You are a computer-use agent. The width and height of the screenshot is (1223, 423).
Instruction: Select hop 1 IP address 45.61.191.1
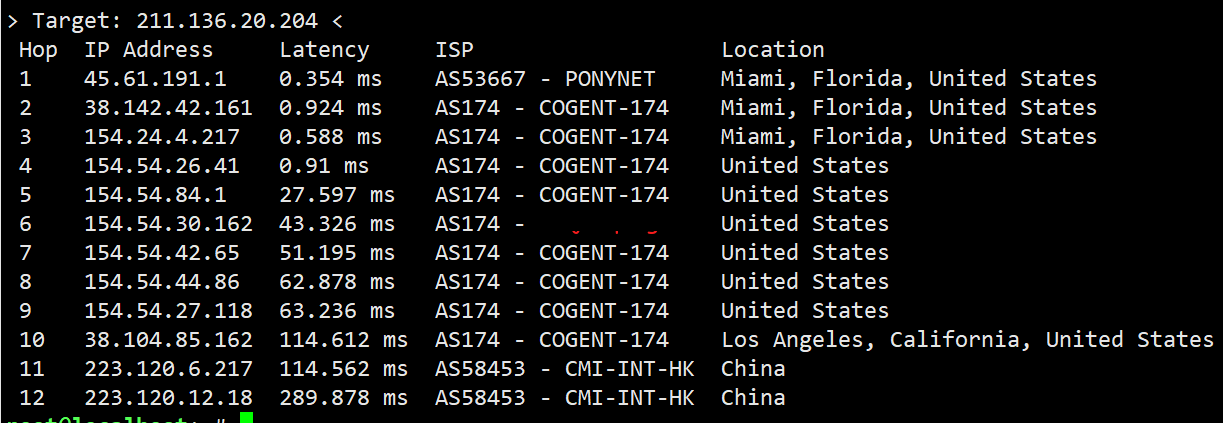155,78
